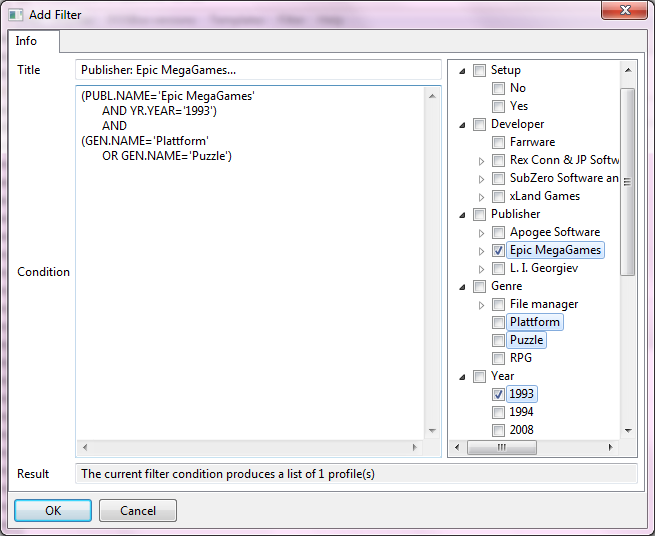The image size is (655, 536).
Task: Collapse the Publisher tree node
Action: 462,215
